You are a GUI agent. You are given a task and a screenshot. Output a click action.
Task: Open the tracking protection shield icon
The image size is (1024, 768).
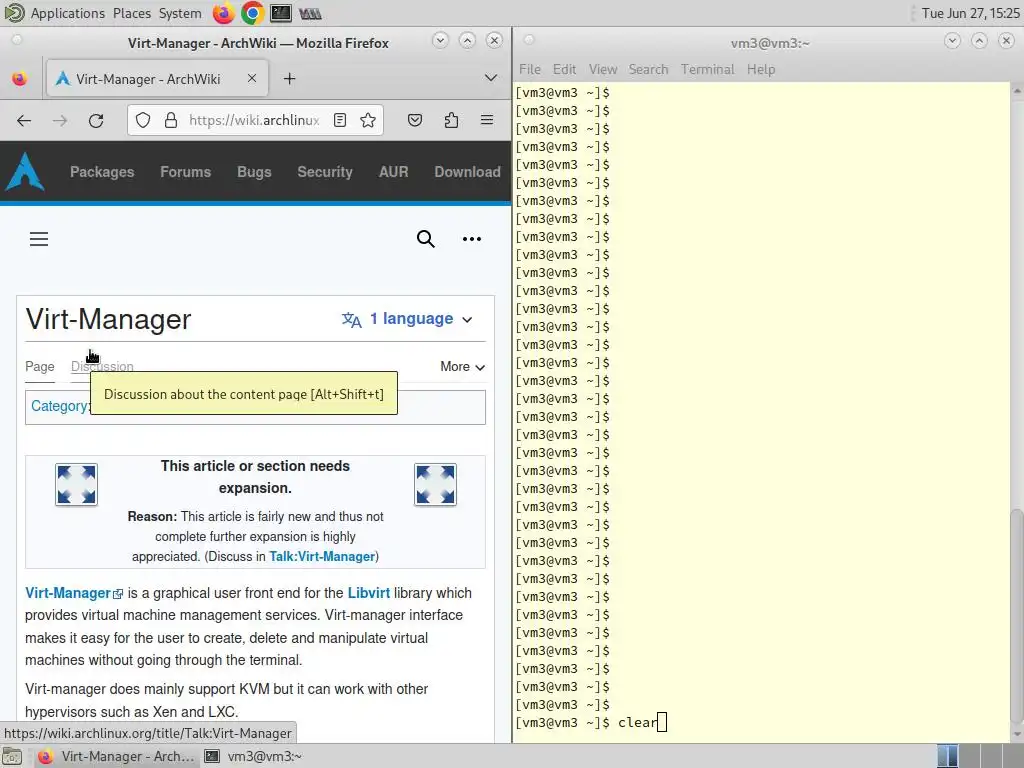point(143,120)
